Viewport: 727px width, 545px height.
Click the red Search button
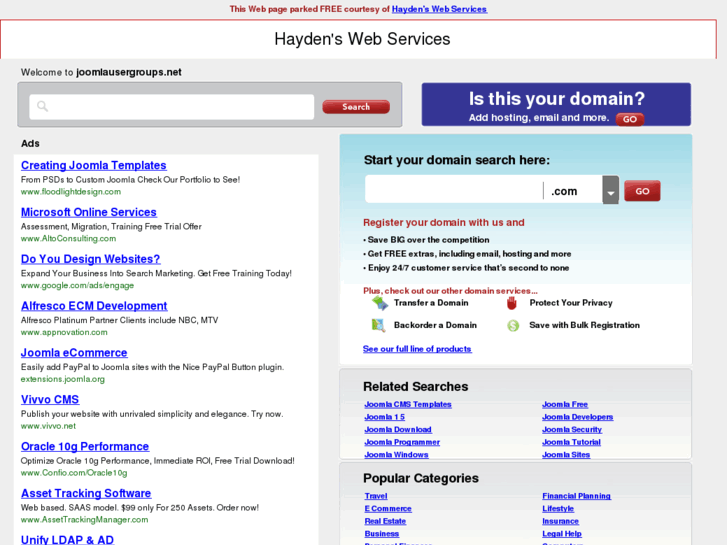click(356, 107)
